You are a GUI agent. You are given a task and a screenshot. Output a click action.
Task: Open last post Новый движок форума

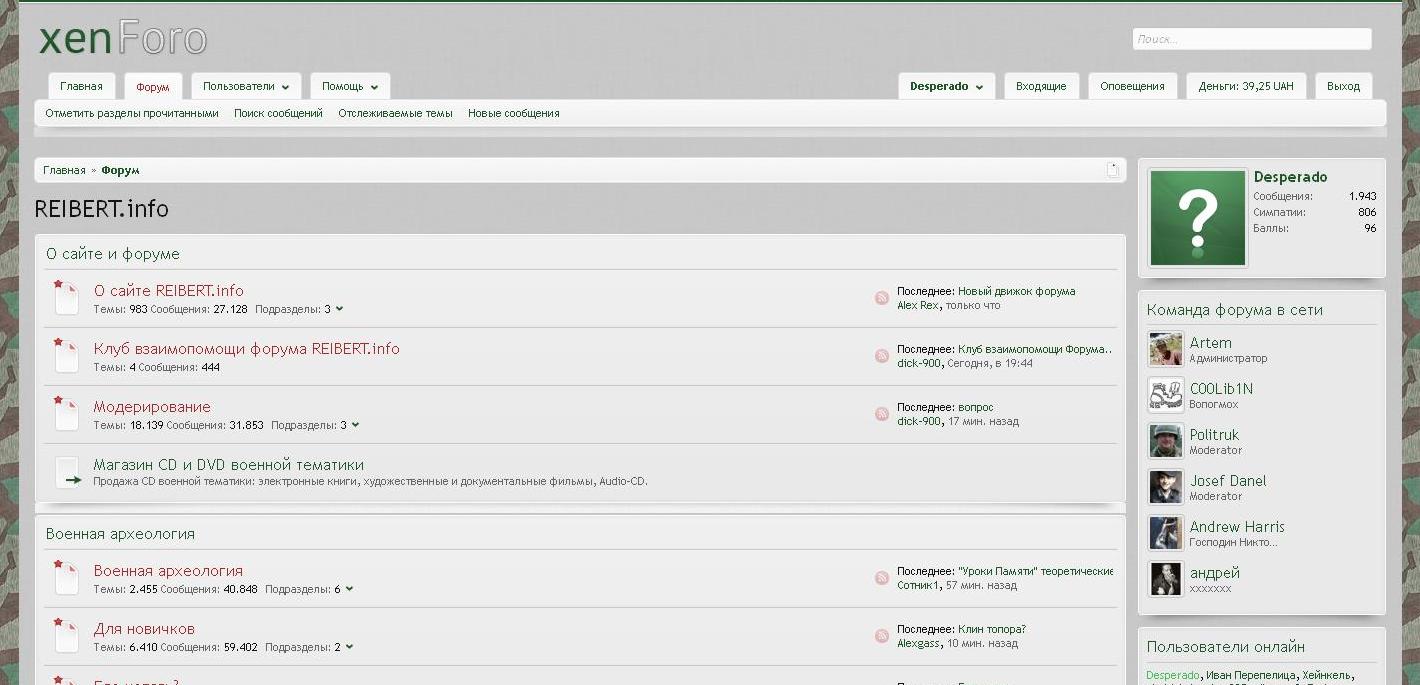pyautogui.click(x=1016, y=292)
